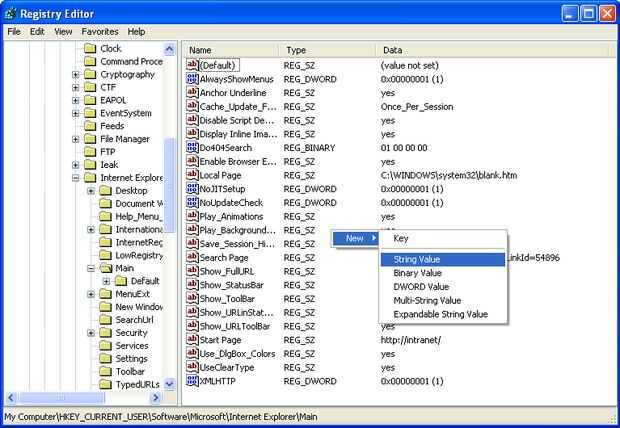Click the TypedURLs folder icon
This screenshot has height=428, width=620.
click(105, 384)
